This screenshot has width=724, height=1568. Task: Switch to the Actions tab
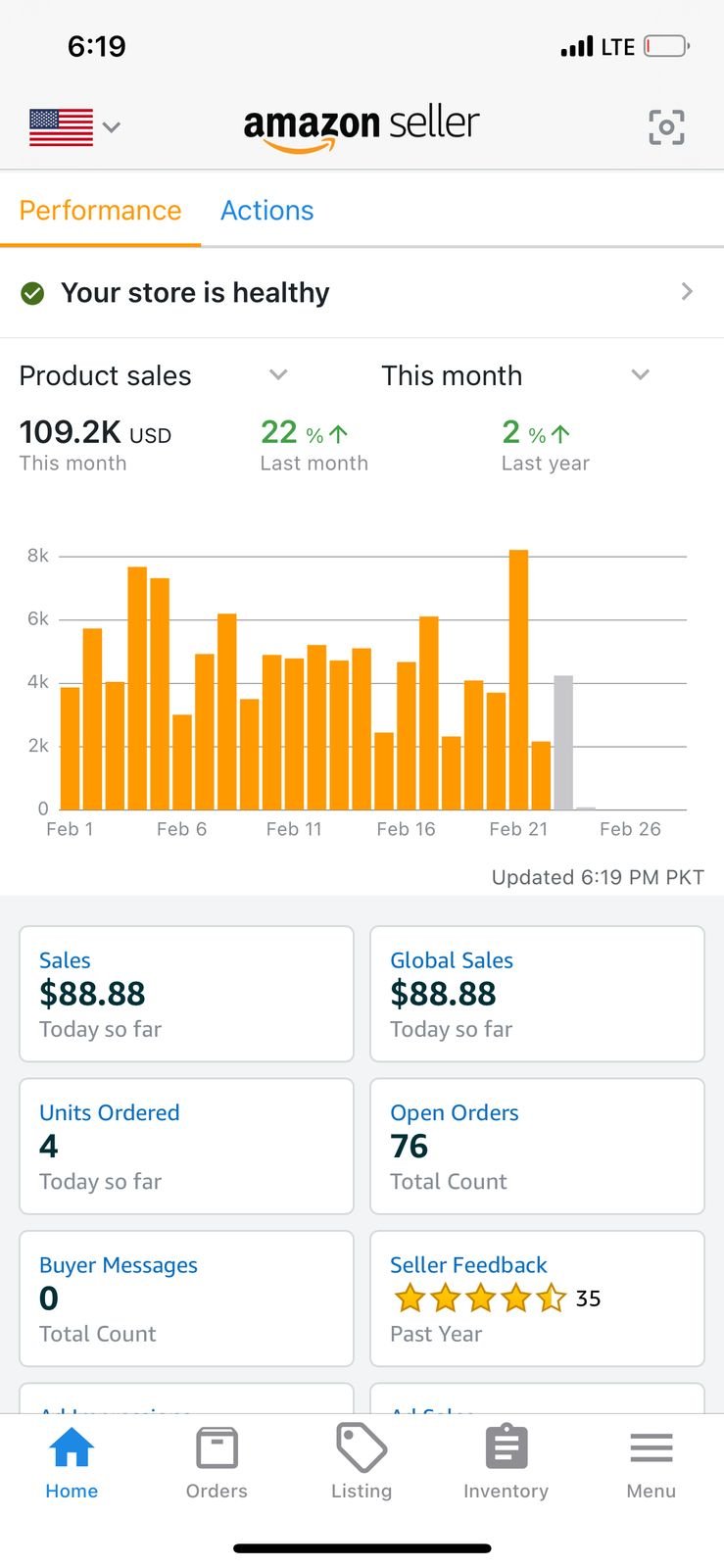click(266, 211)
